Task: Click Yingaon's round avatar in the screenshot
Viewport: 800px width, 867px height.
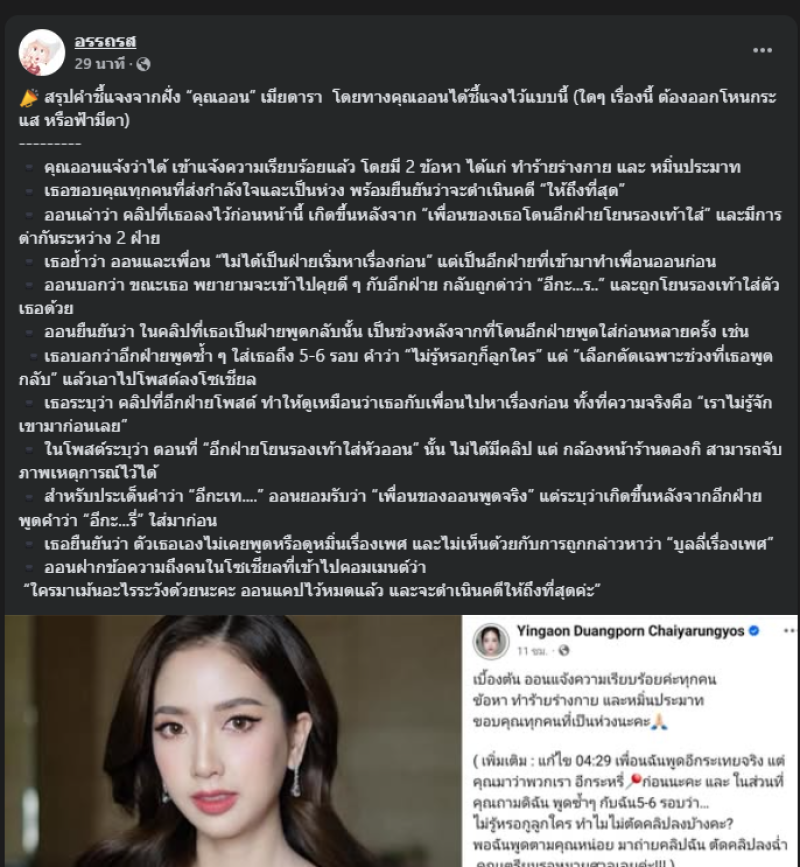Action: pos(490,641)
